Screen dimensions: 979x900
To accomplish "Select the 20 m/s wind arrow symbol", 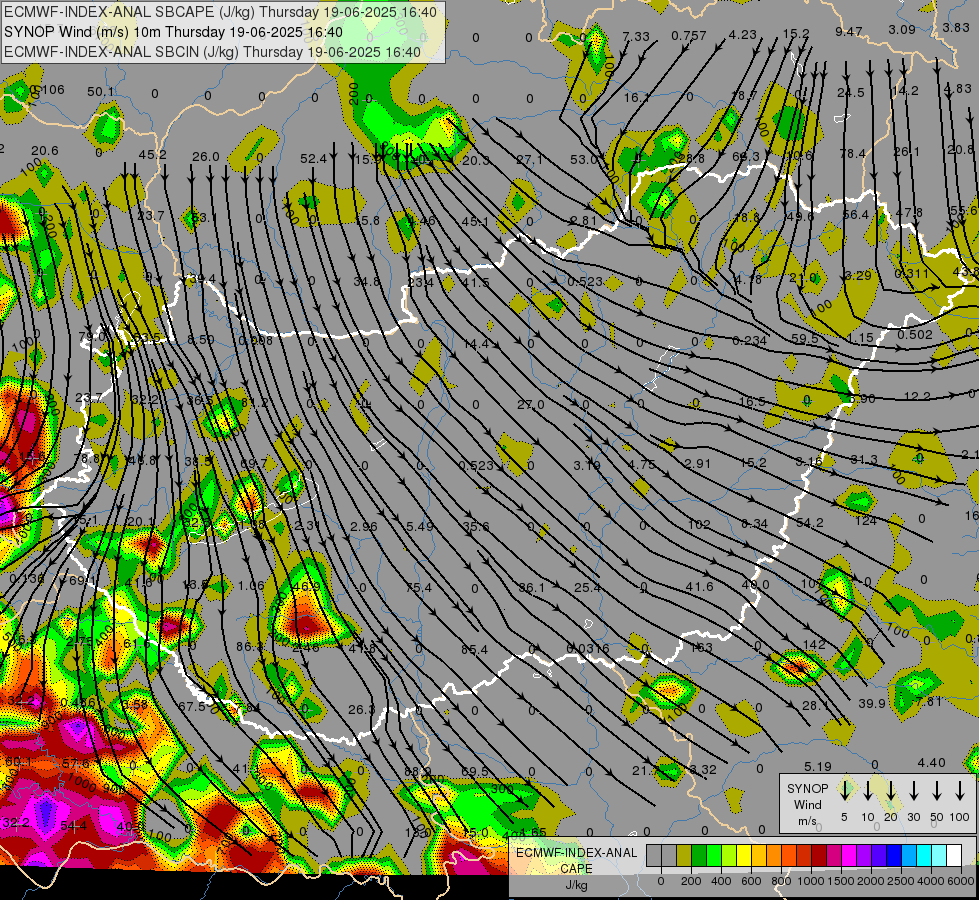I will pyautogui.click(x=891, y=790).
